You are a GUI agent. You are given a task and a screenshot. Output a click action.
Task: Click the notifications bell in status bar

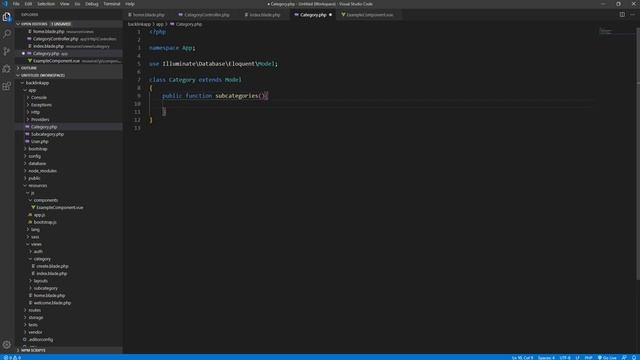click(634, 358)
